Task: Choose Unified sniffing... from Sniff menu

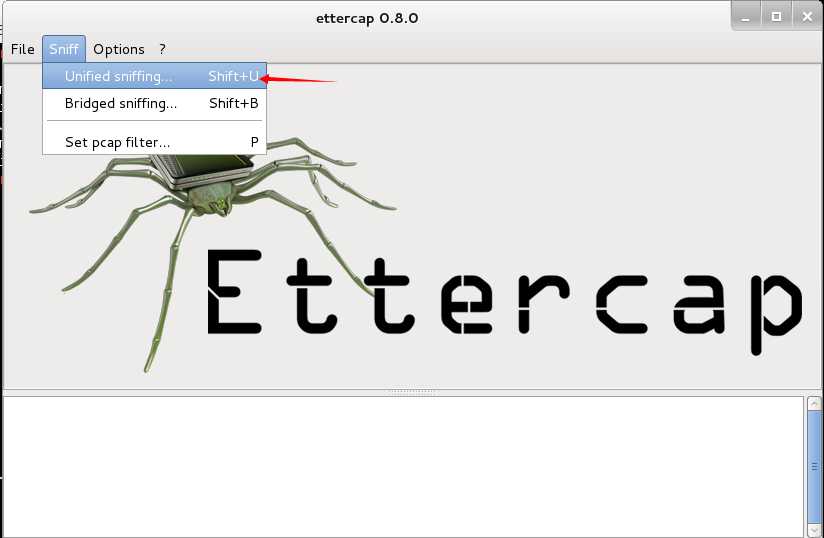Action: [x=154, y=76]
